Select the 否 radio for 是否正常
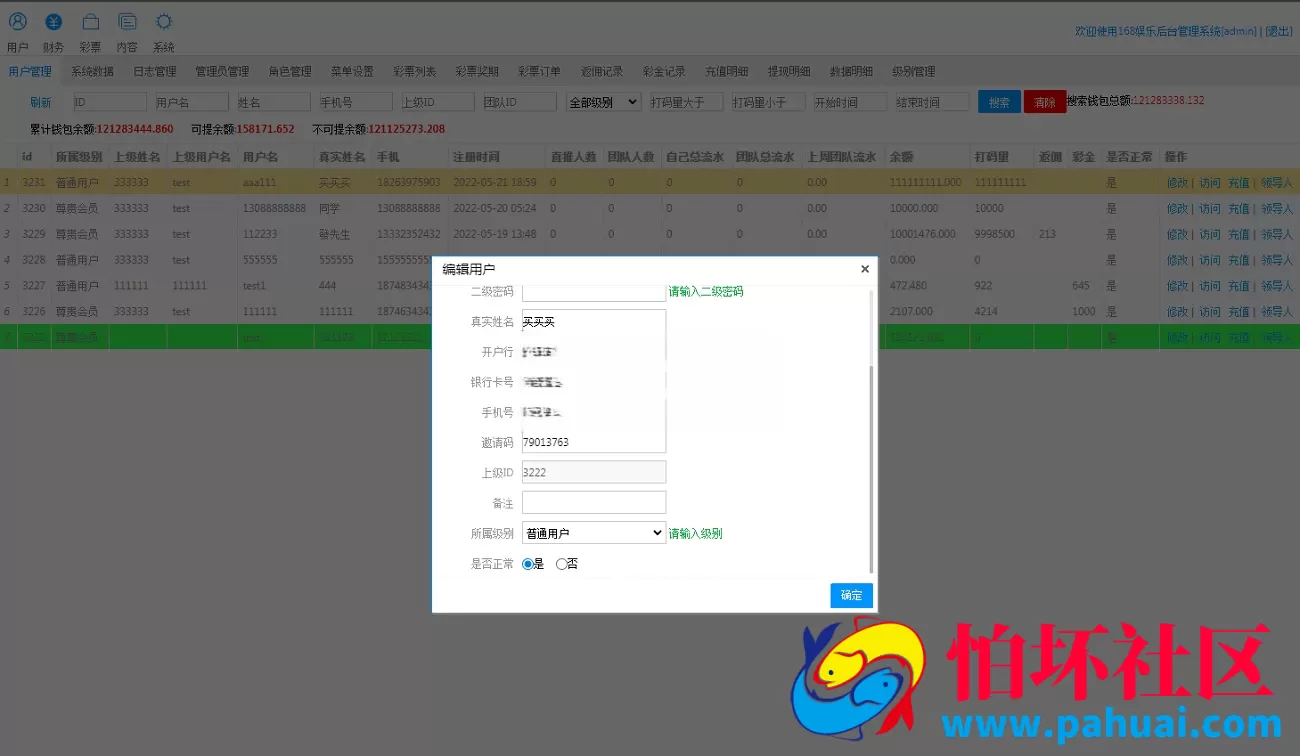Screen dimensions: 1300x756 tap(561, 564)
